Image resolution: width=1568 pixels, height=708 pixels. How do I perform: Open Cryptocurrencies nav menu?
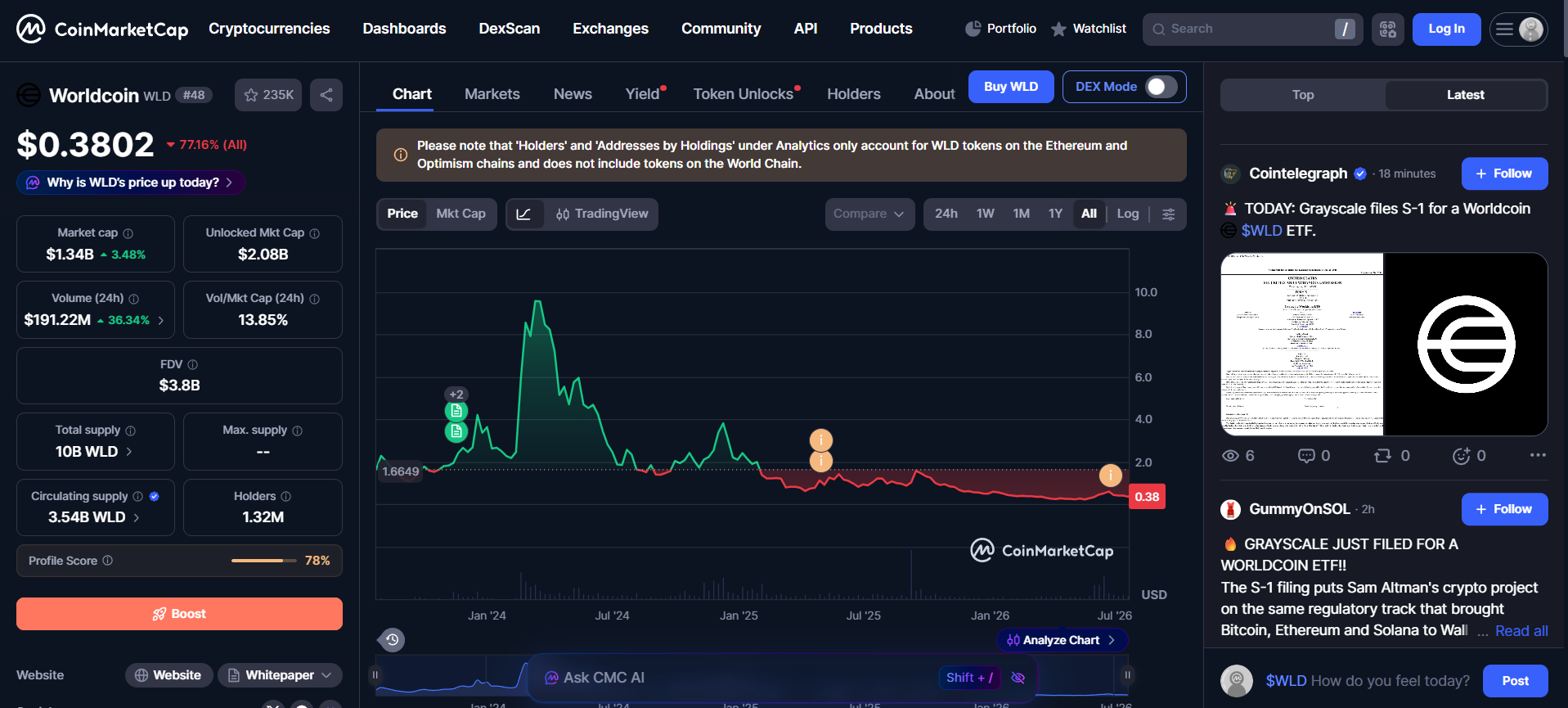click(x=269, y=29)
